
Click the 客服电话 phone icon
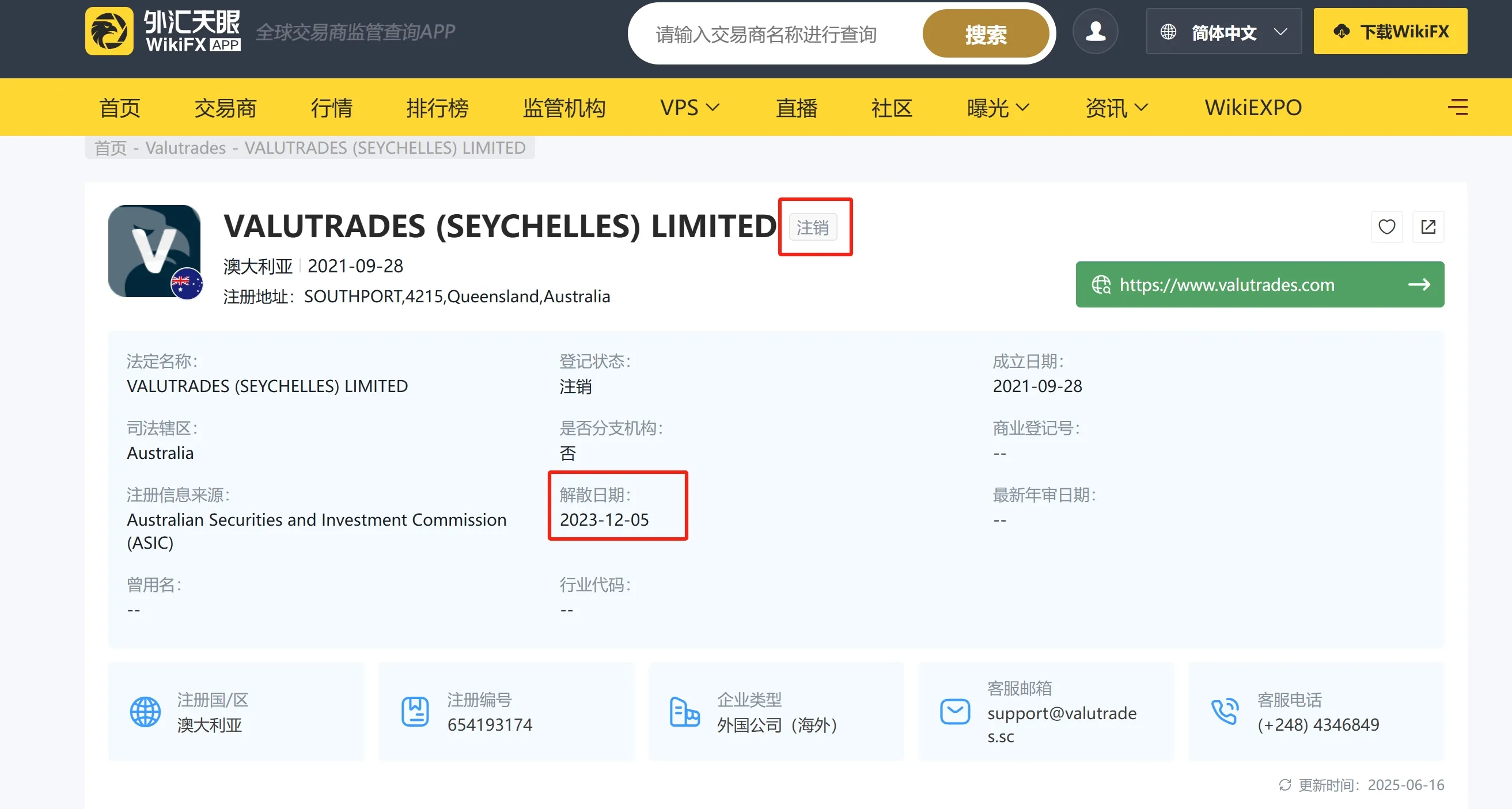[1225, 712]
